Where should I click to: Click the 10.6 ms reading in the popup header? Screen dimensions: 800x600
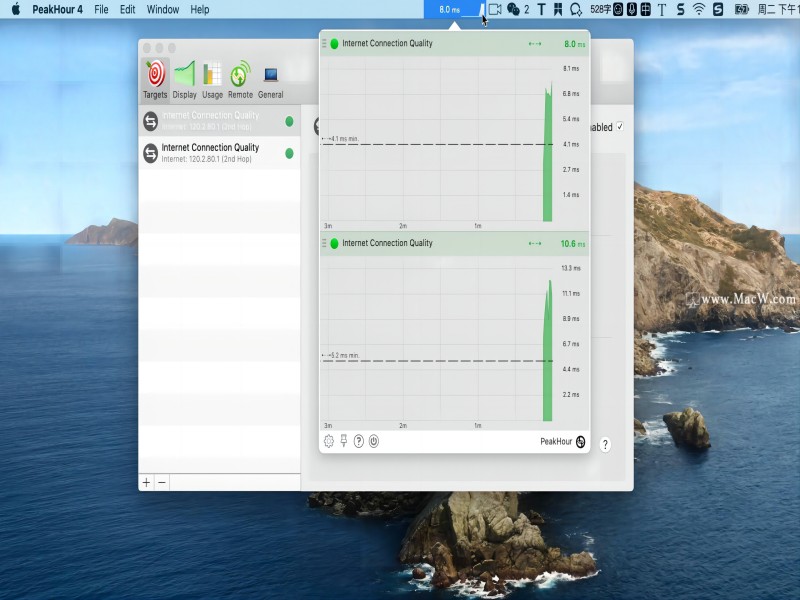573,243
